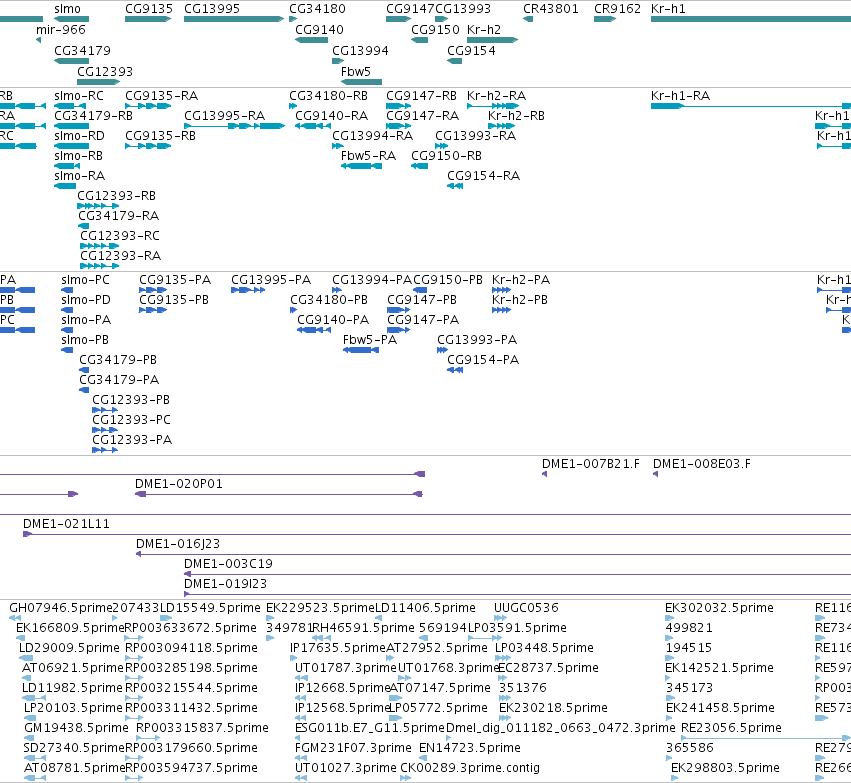
Task: Click transcript Fbw5-RA
Action: coord(368,156)
